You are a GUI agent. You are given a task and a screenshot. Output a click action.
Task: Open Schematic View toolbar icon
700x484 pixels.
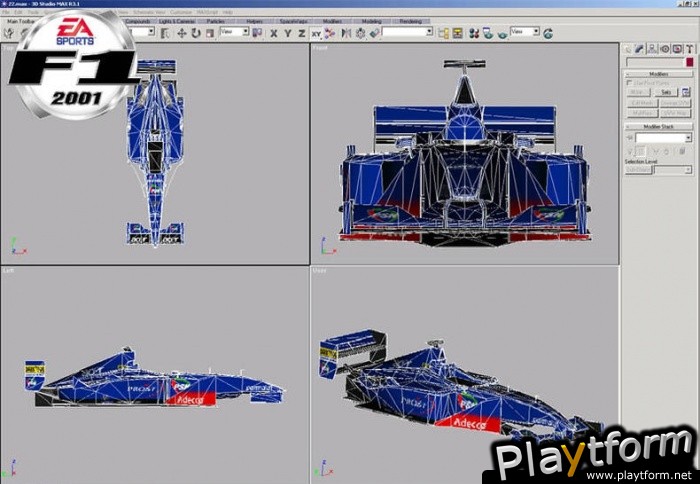click(458, 33)
